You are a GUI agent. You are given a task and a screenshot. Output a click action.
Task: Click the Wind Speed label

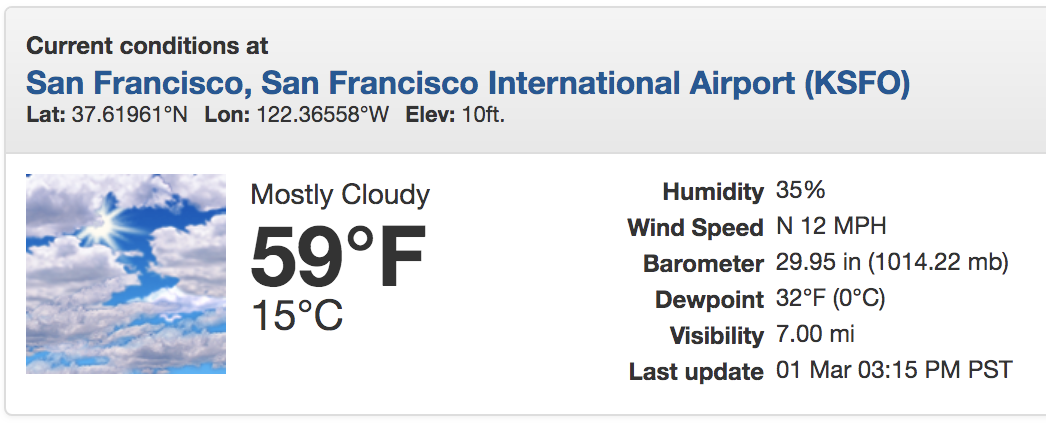click(695, 228)
